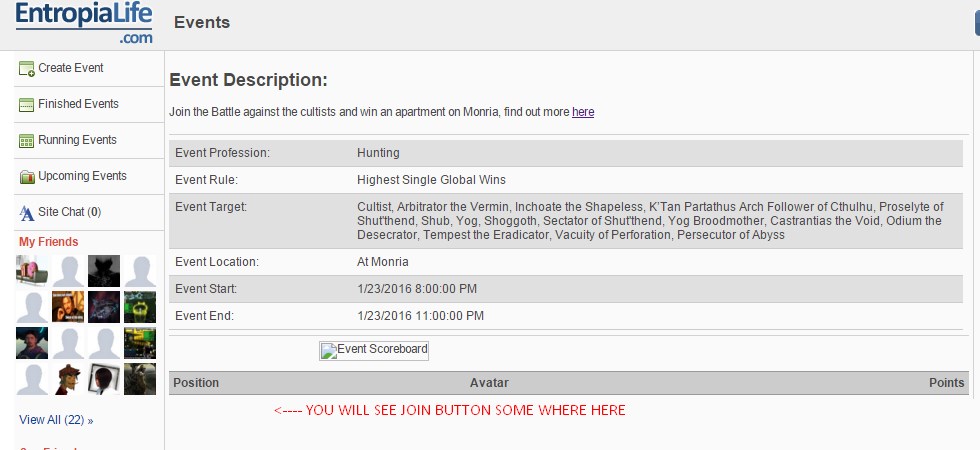Click the EntropiaLife.com logo
The width and height of the screenshot is (980, 450).
click(x=83, y=23)
